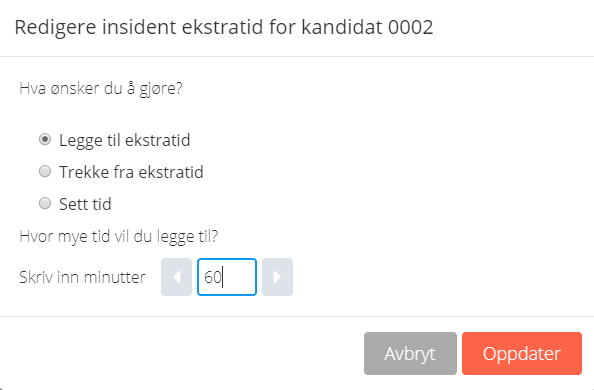
Task: Click the 'Hva ønsker du å gjøre?' question text
Action: [x=101, y=89]
